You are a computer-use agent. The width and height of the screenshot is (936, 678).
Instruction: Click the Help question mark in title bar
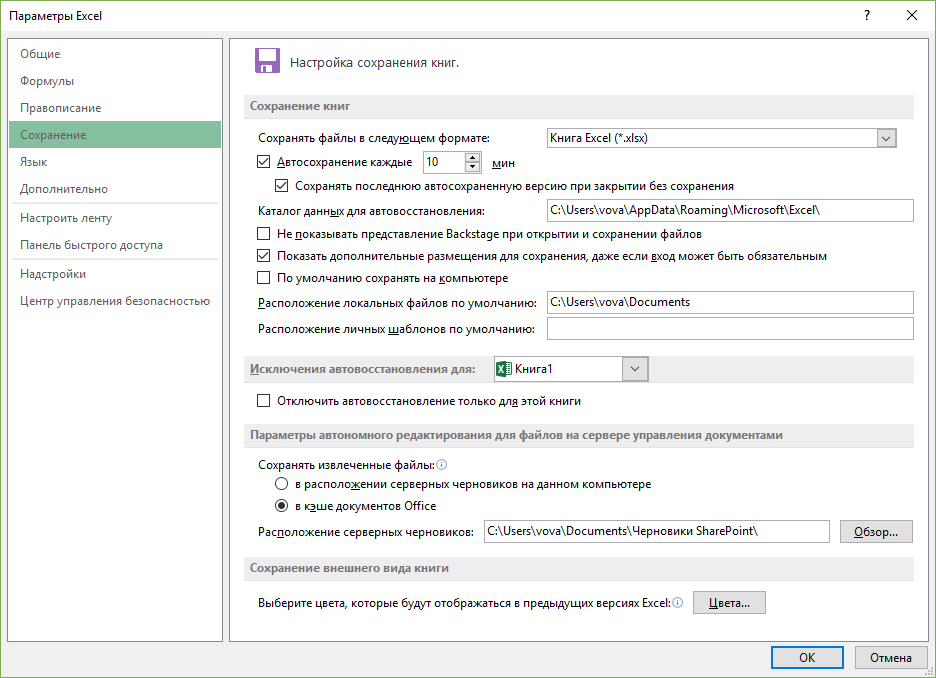(x=866, y=15)
